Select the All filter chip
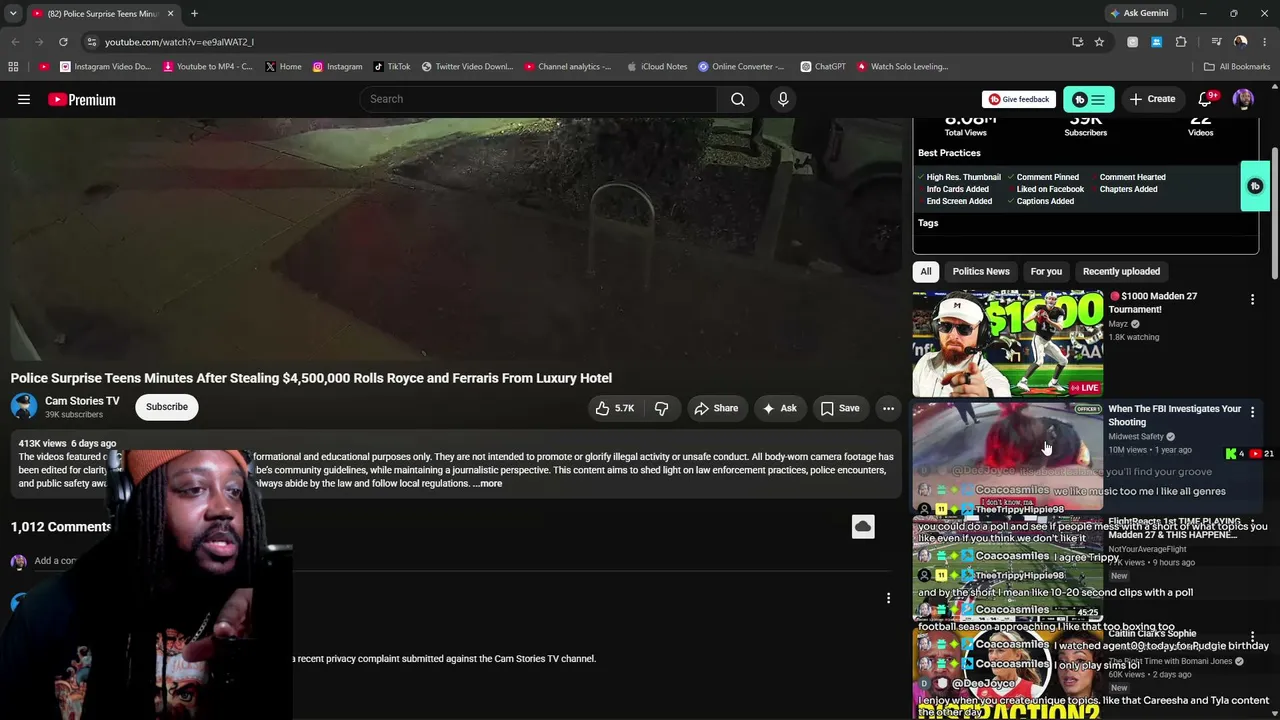Image resolution: width=1280 pixels, height=720 pixels. (926, 271)
